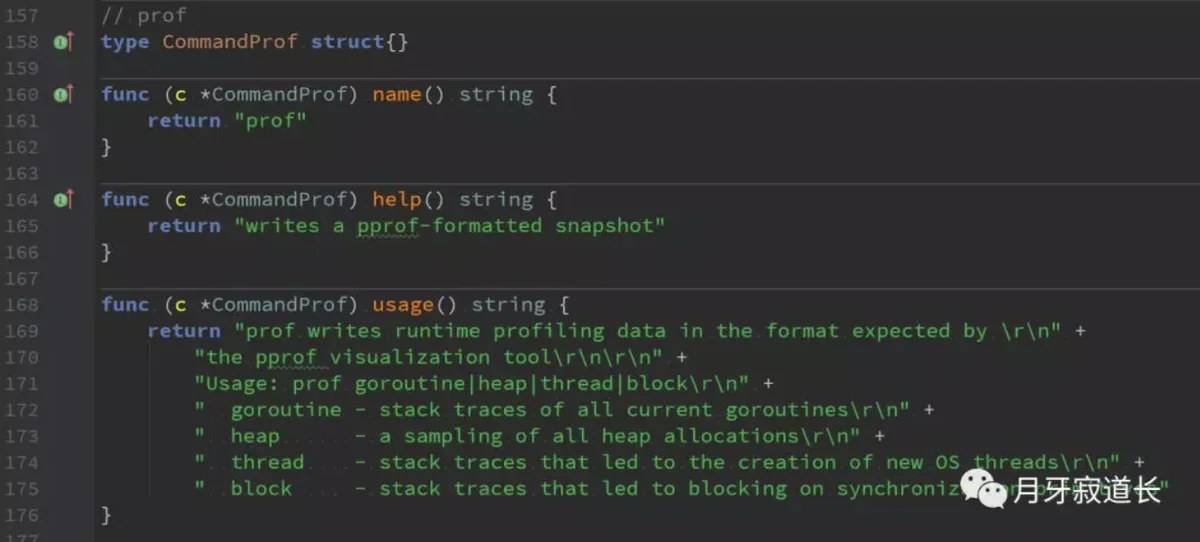1200x542 pixels.
Task: Click the 月牙寂道长 watermark text
Action: (1086, 491)
